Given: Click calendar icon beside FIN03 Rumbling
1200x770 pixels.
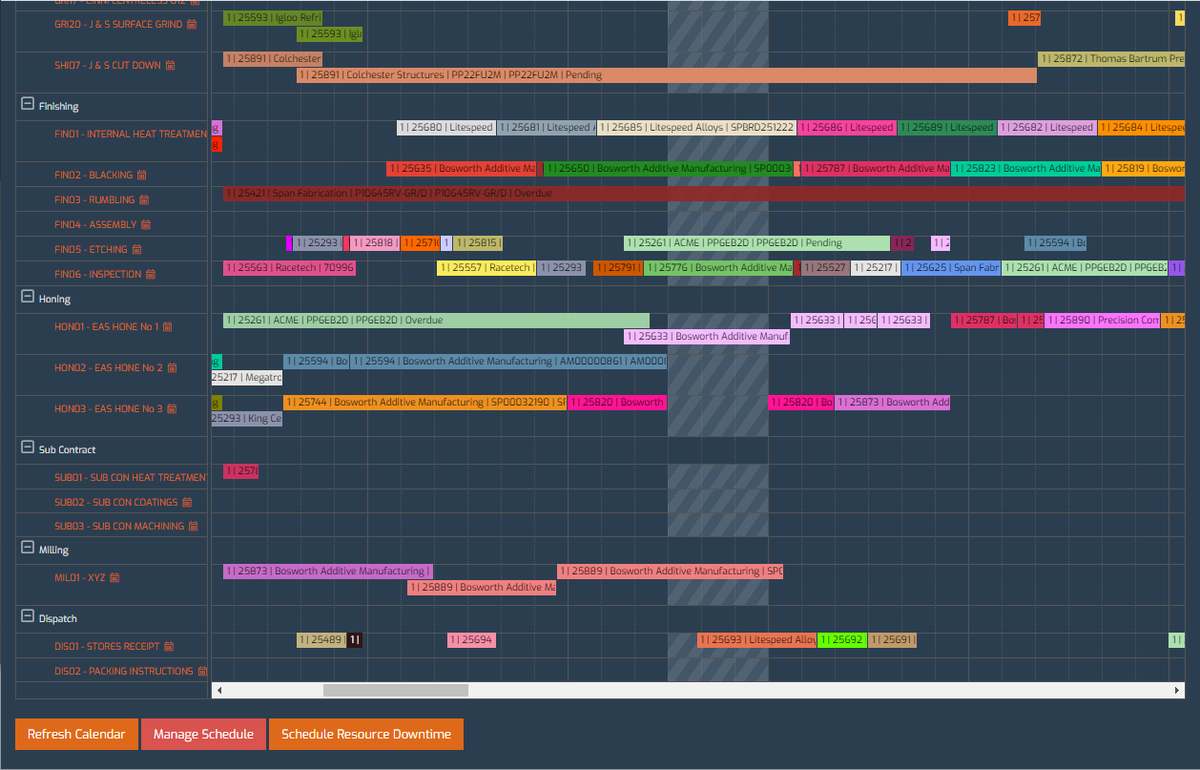Looking at the screenshot, I should (144, 200).
